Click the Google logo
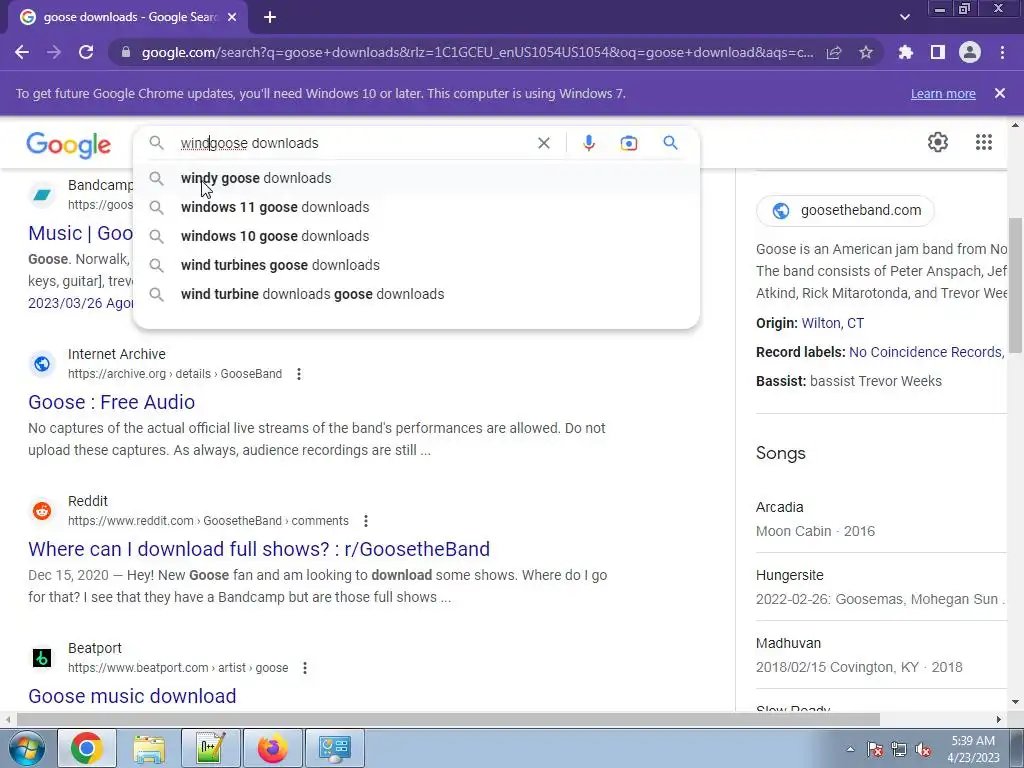This screenshot has height=768, width=1024. point(69,145)
